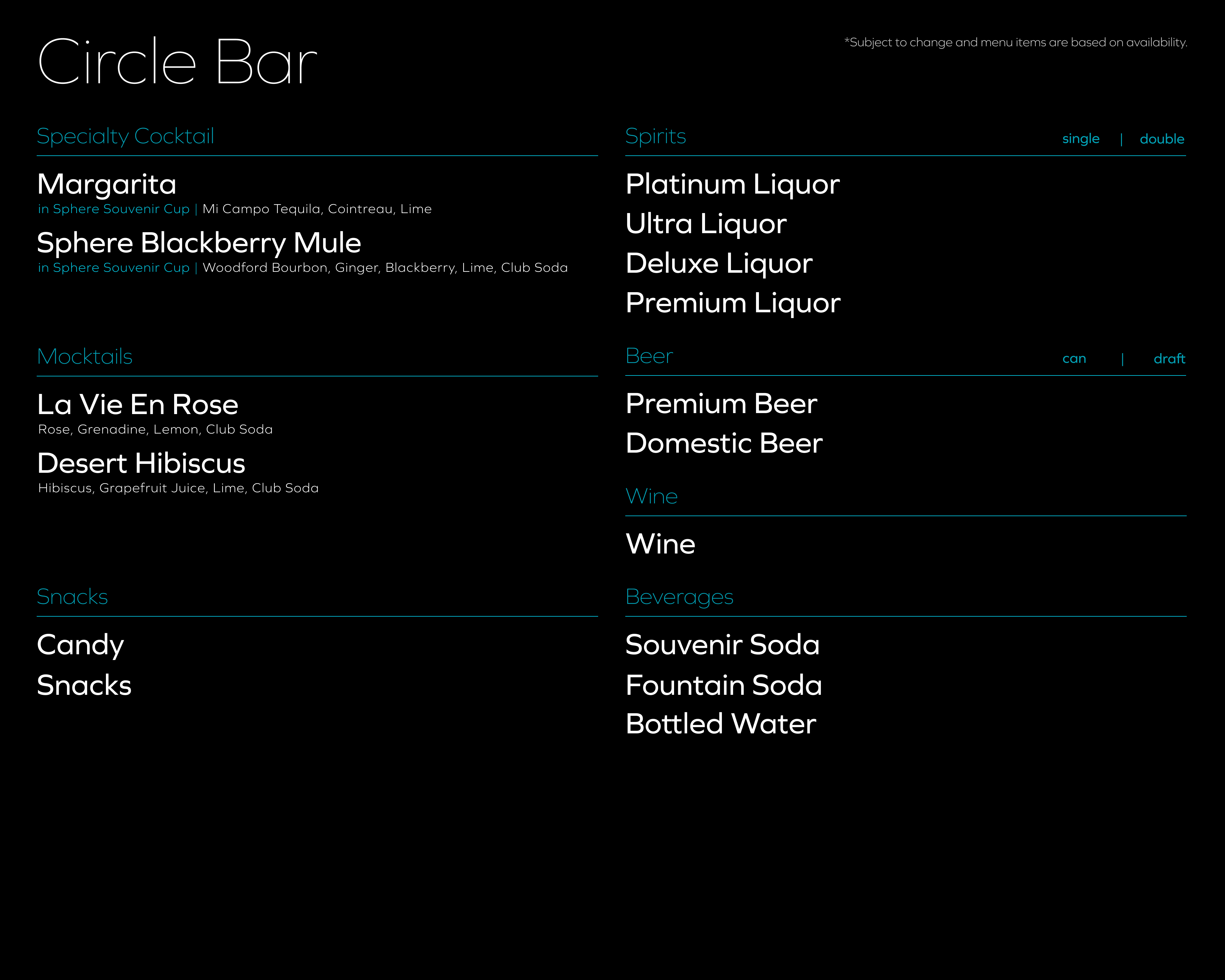This screenshot has width=1225, height=980.
Task: Select Souvenir Soda under Beverages
Action: [722, 645]
